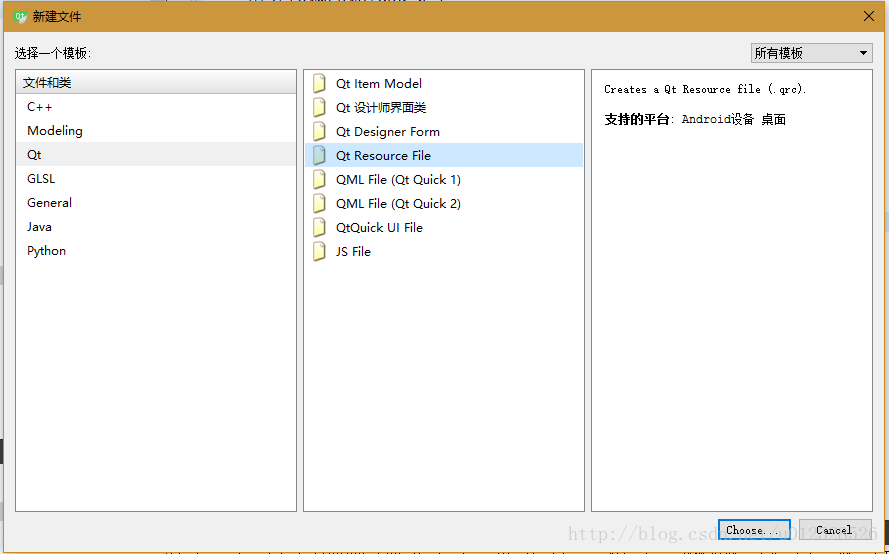Screen dimensions: 889x554
Task: Click the Qt 设计师界面类 file icon
Action: [x=320, y=107]
